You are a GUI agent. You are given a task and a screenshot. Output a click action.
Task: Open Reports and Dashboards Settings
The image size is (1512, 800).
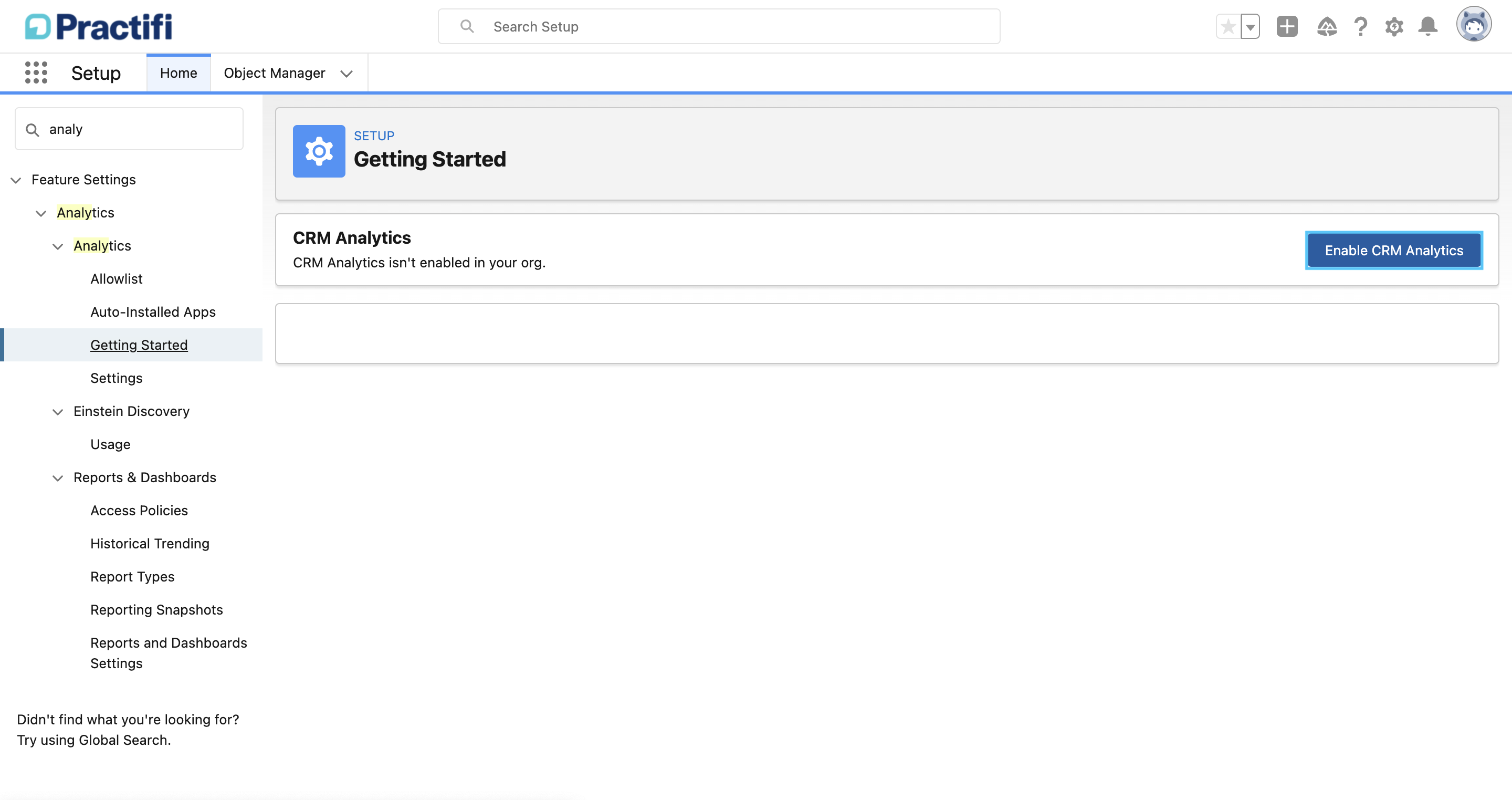(x=169, y=653)
